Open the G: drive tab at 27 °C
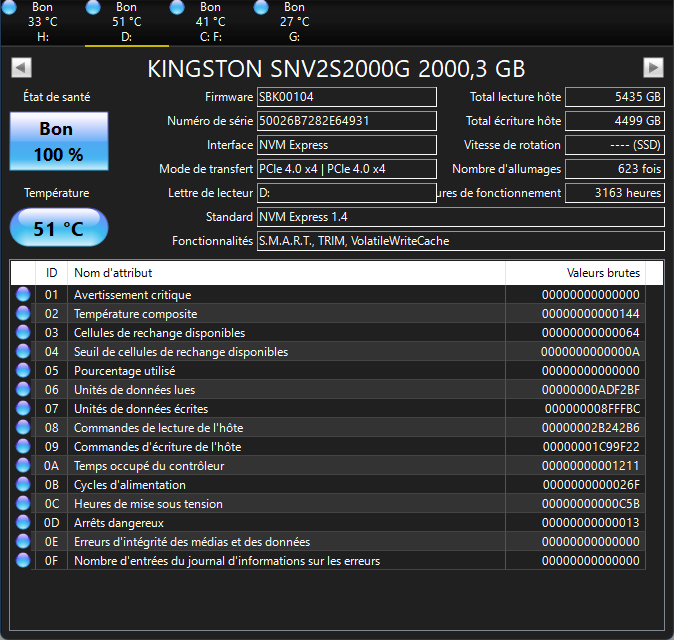Screen dimensions: 674x640 [x=294, y=22]
